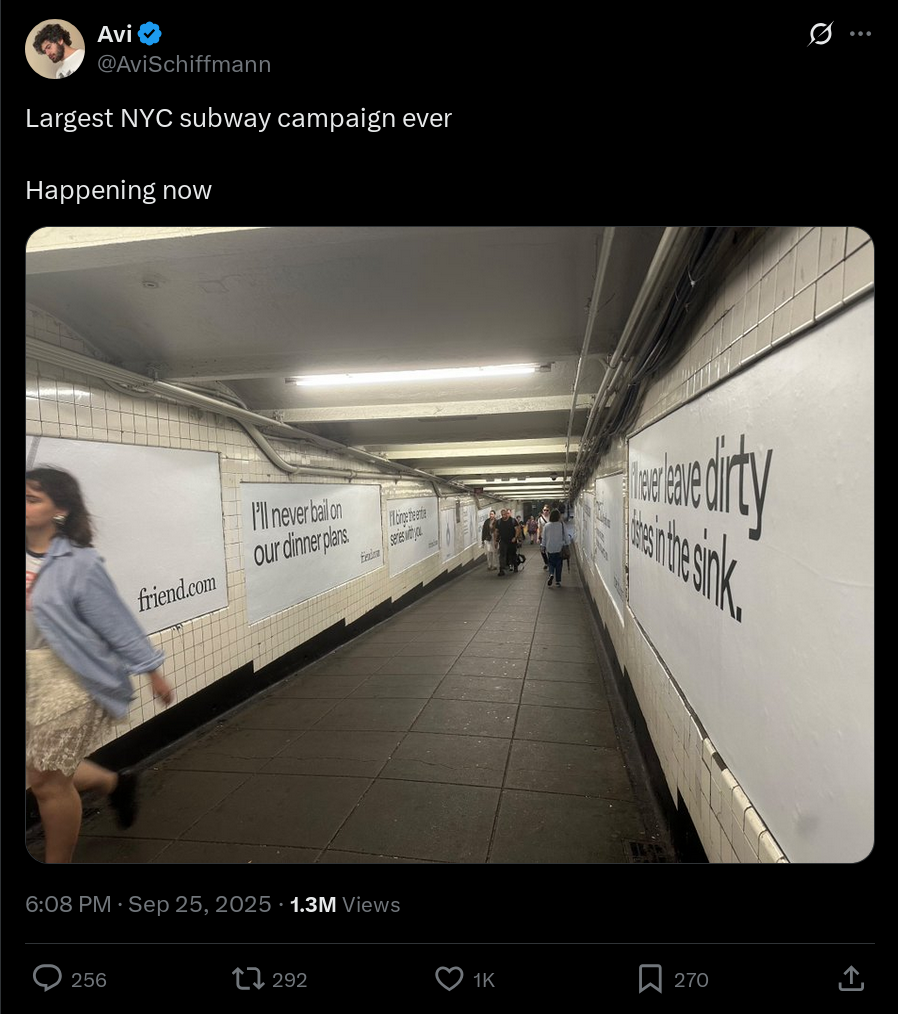
Task: Open the Grok explain post icon
Action: point(820,34)
